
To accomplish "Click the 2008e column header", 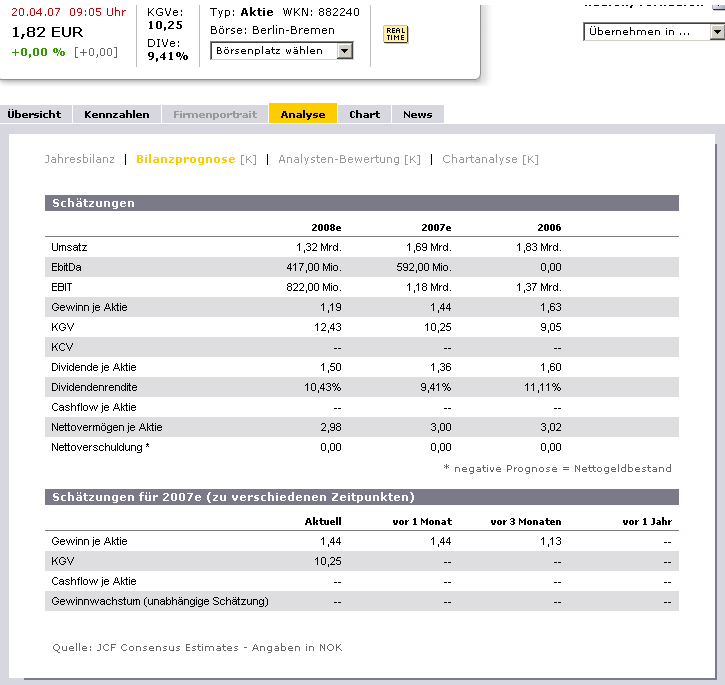I will click(325, 227).
